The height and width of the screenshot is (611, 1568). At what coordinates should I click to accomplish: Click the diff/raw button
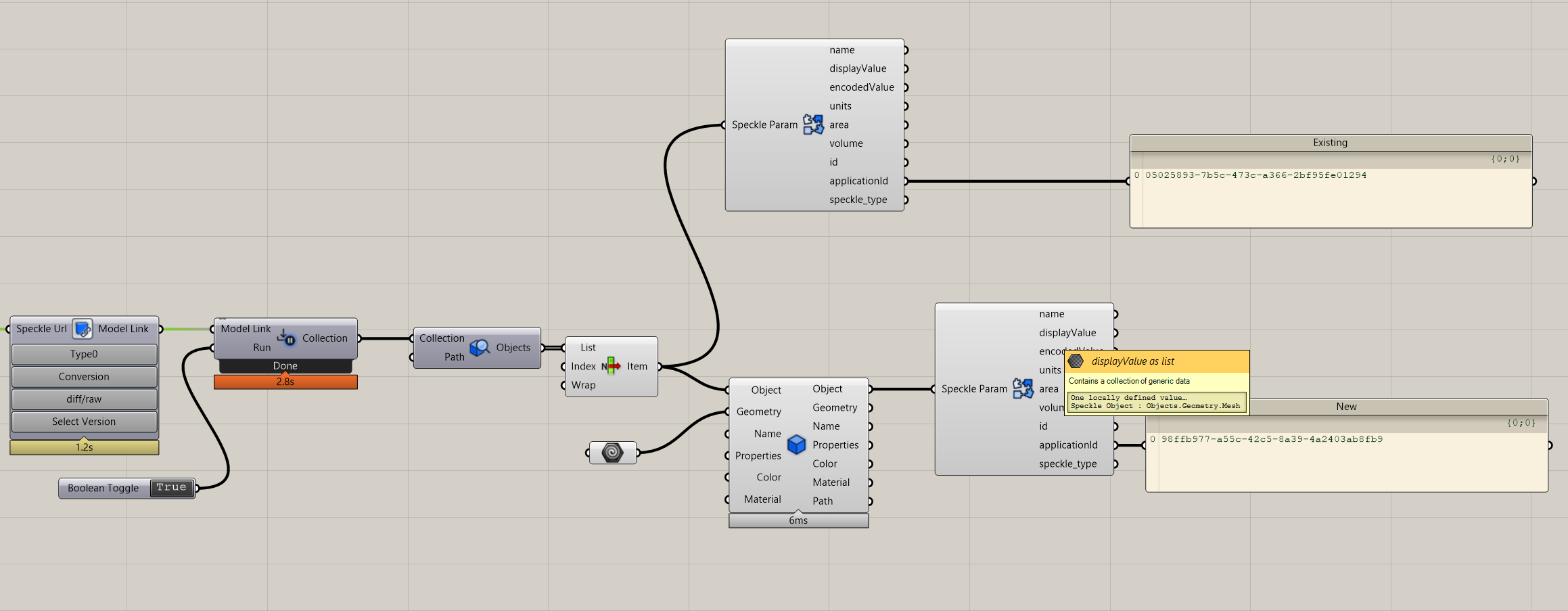tap(84, 399)
